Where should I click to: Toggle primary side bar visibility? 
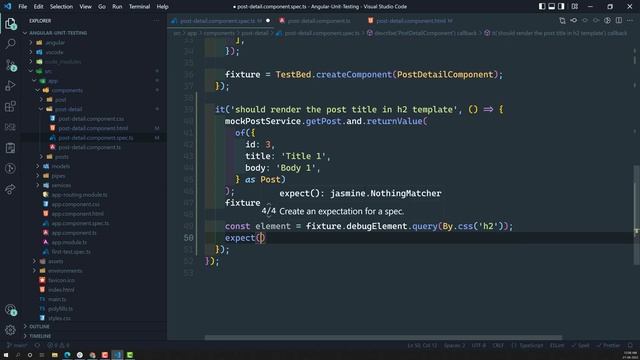(542, 7)
